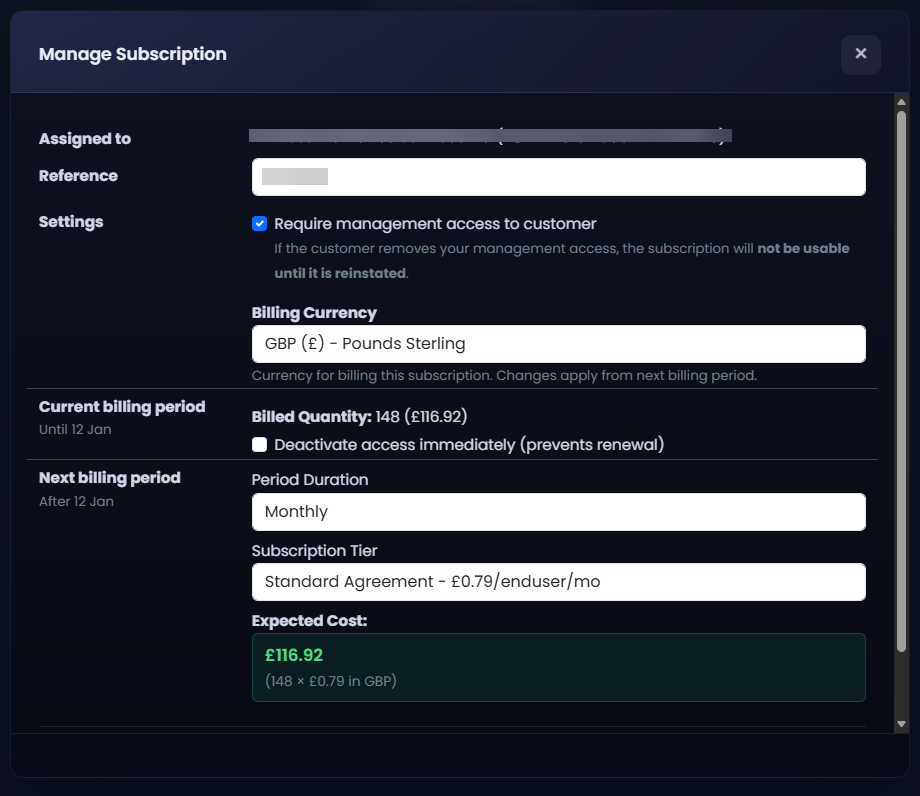This screenshot has width=920, height=796.
Task: Check Deactivate access immediately checkbox
Action: (x=259, y=445)
